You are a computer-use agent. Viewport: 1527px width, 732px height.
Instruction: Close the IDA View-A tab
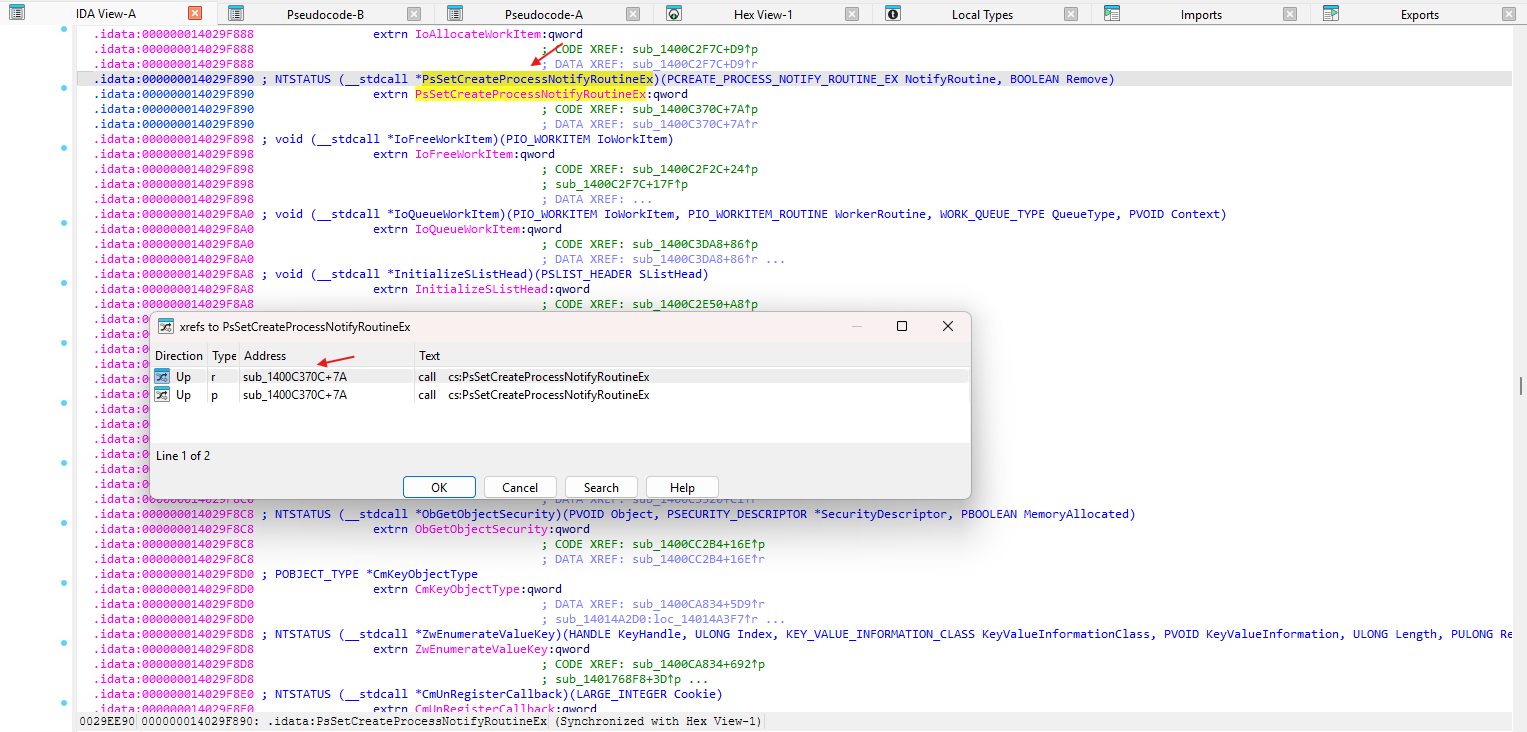[x=195, y=14]
